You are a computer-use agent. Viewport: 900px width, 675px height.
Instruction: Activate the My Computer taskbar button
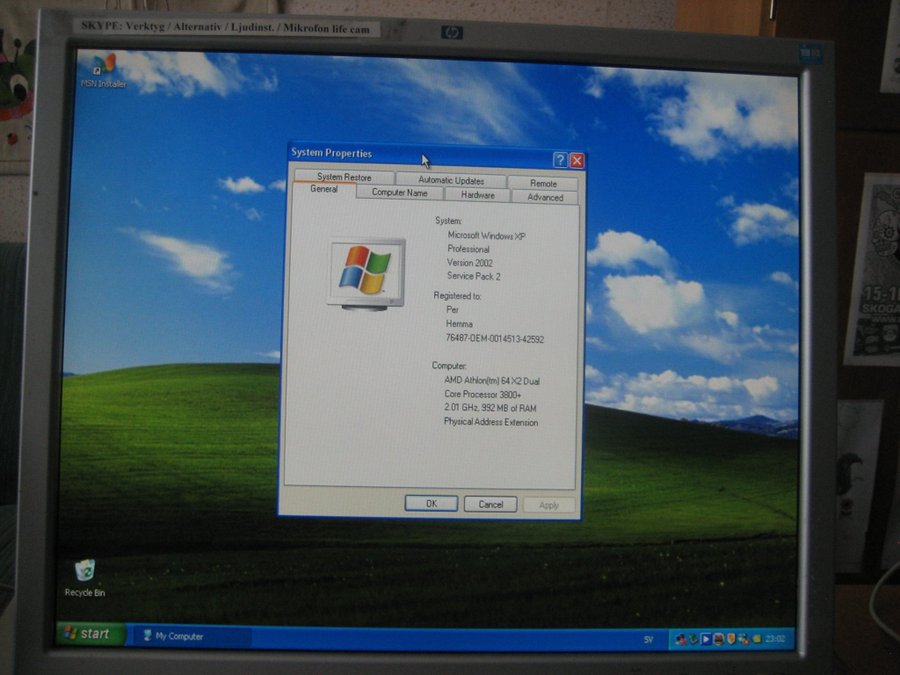click(x=191, y=636)
